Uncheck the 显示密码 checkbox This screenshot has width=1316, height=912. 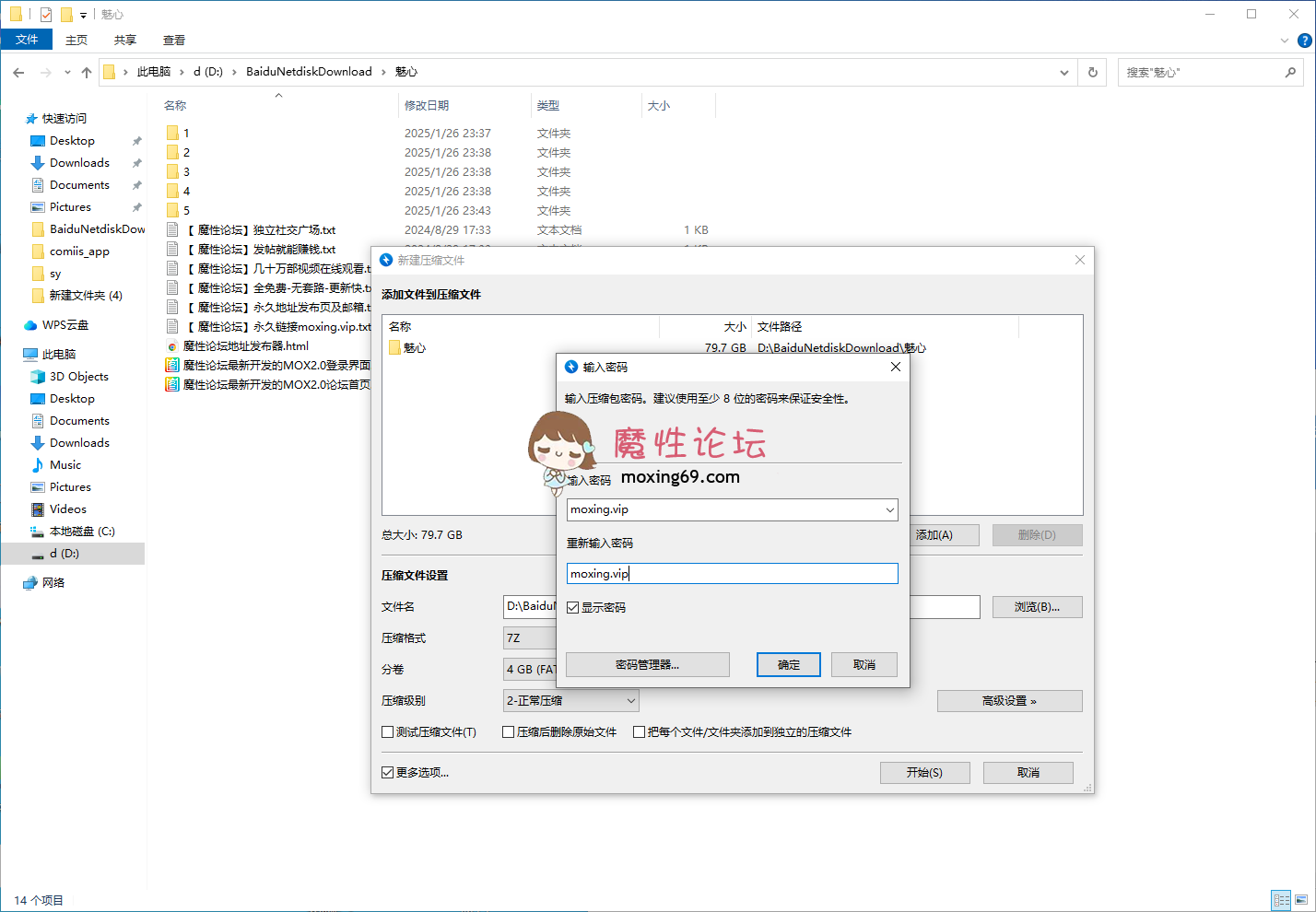573,606
